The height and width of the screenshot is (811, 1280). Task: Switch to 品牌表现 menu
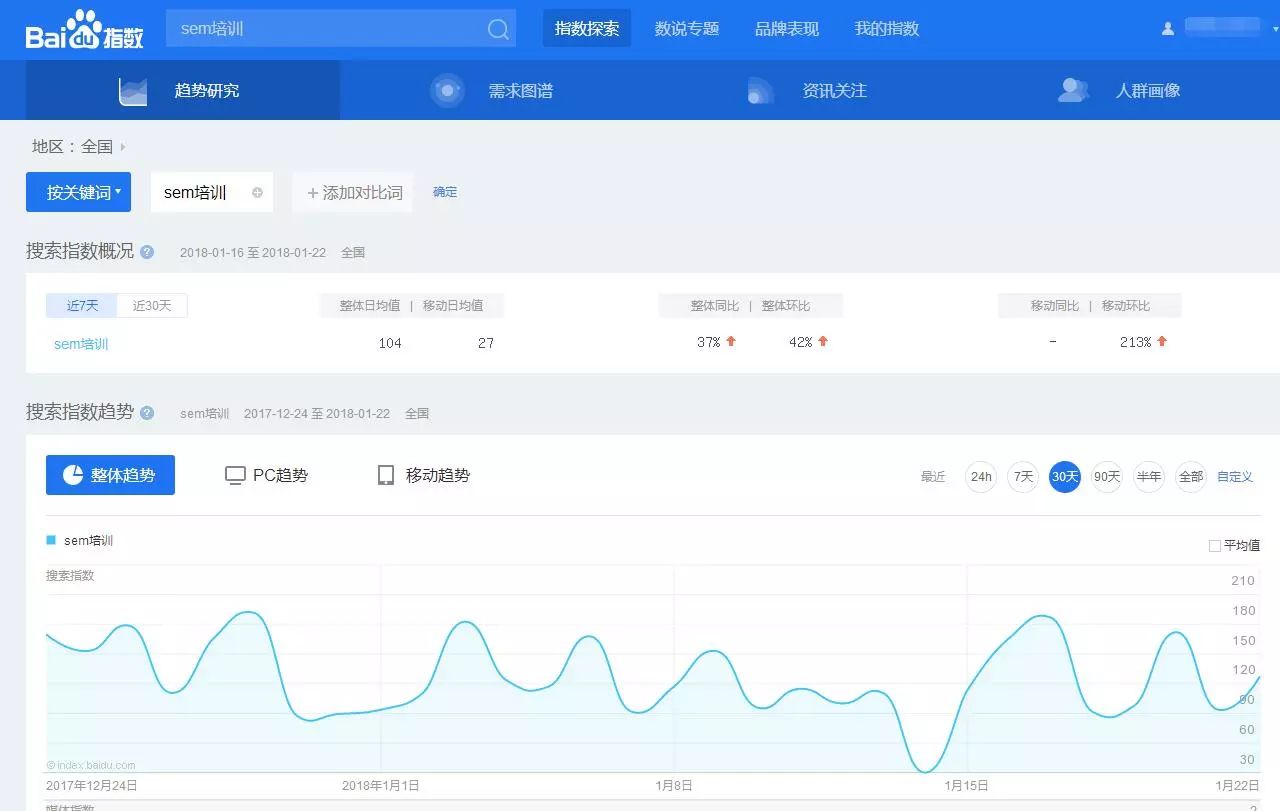point(787,29)
